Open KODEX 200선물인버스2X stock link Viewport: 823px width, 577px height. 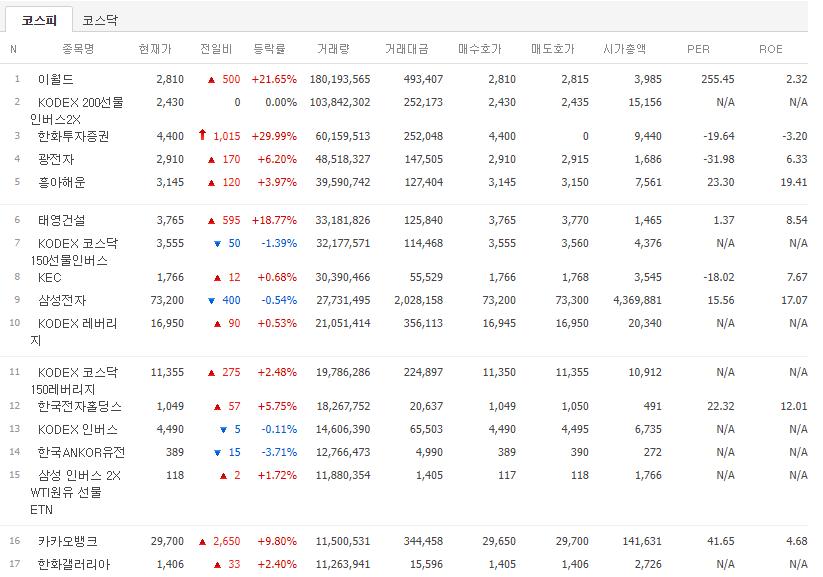[x=77, y=111]
